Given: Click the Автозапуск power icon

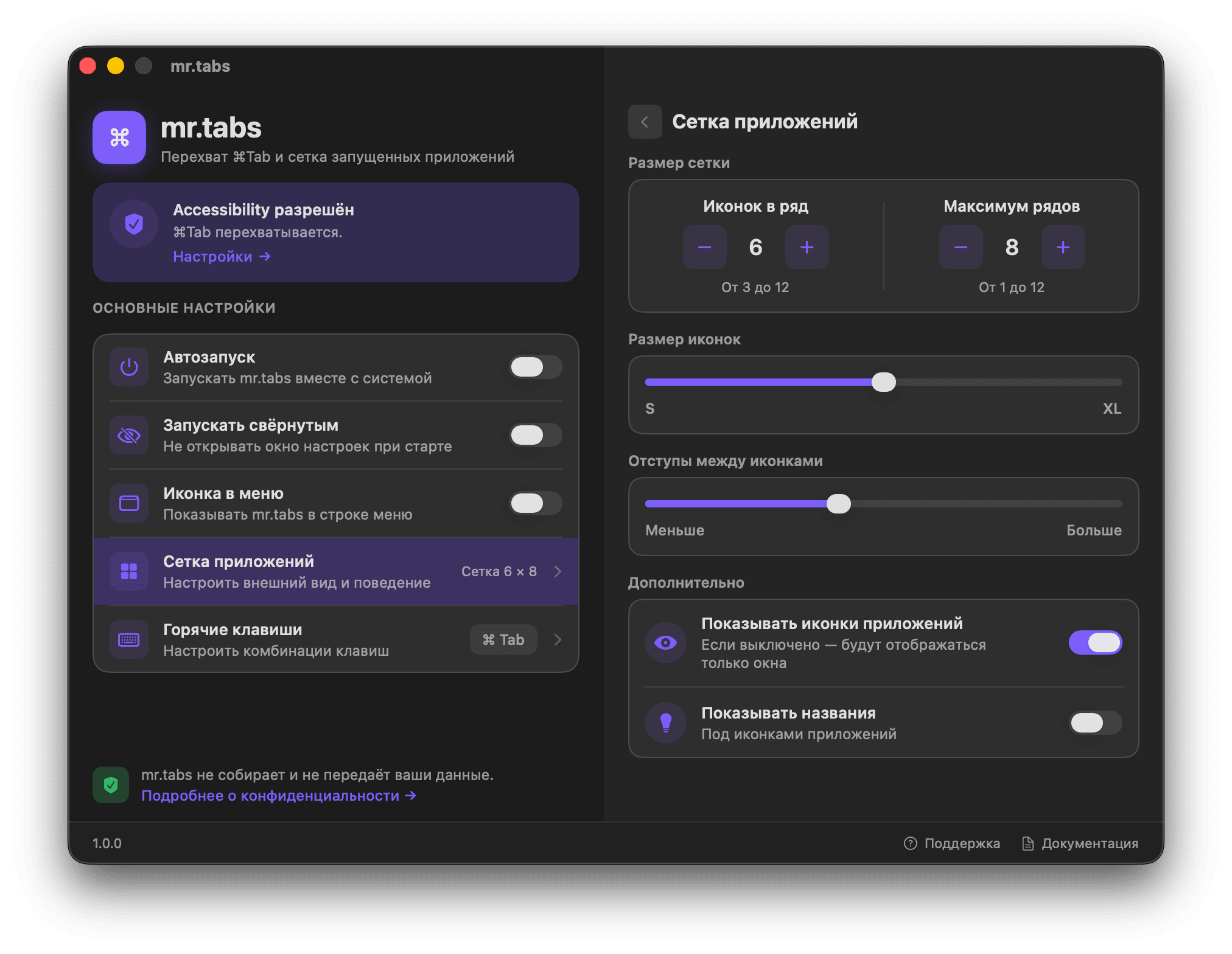Looking at the screenshot, I should 129,367.
